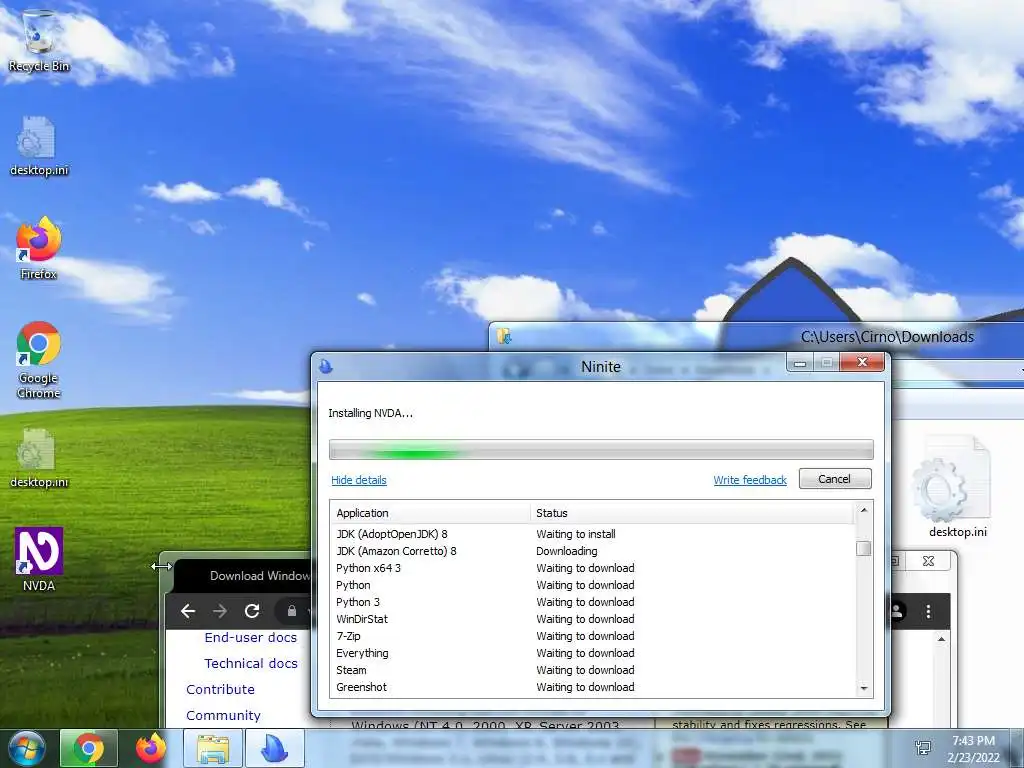Select the NVDA desktop shortcut
The height and width of the screenshot is (768, 1024).
click(x=39, y=560)
